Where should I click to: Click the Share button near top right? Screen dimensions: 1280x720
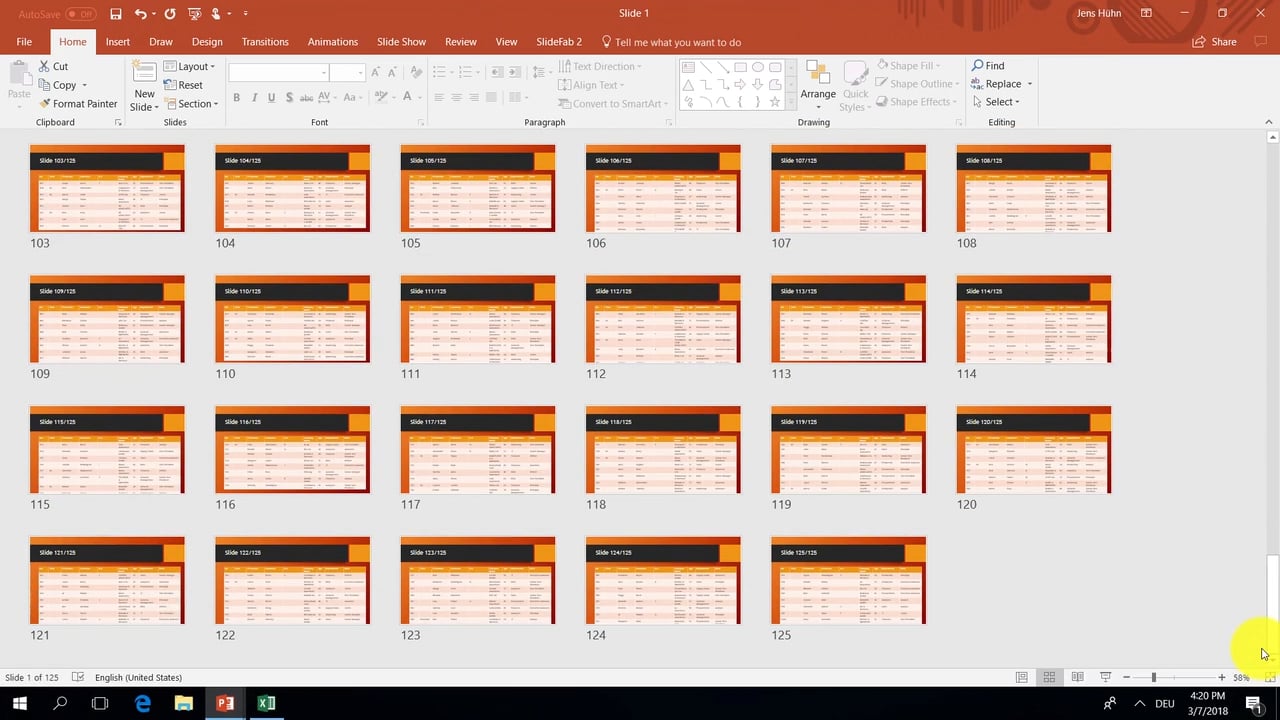tap(1215, 42)
